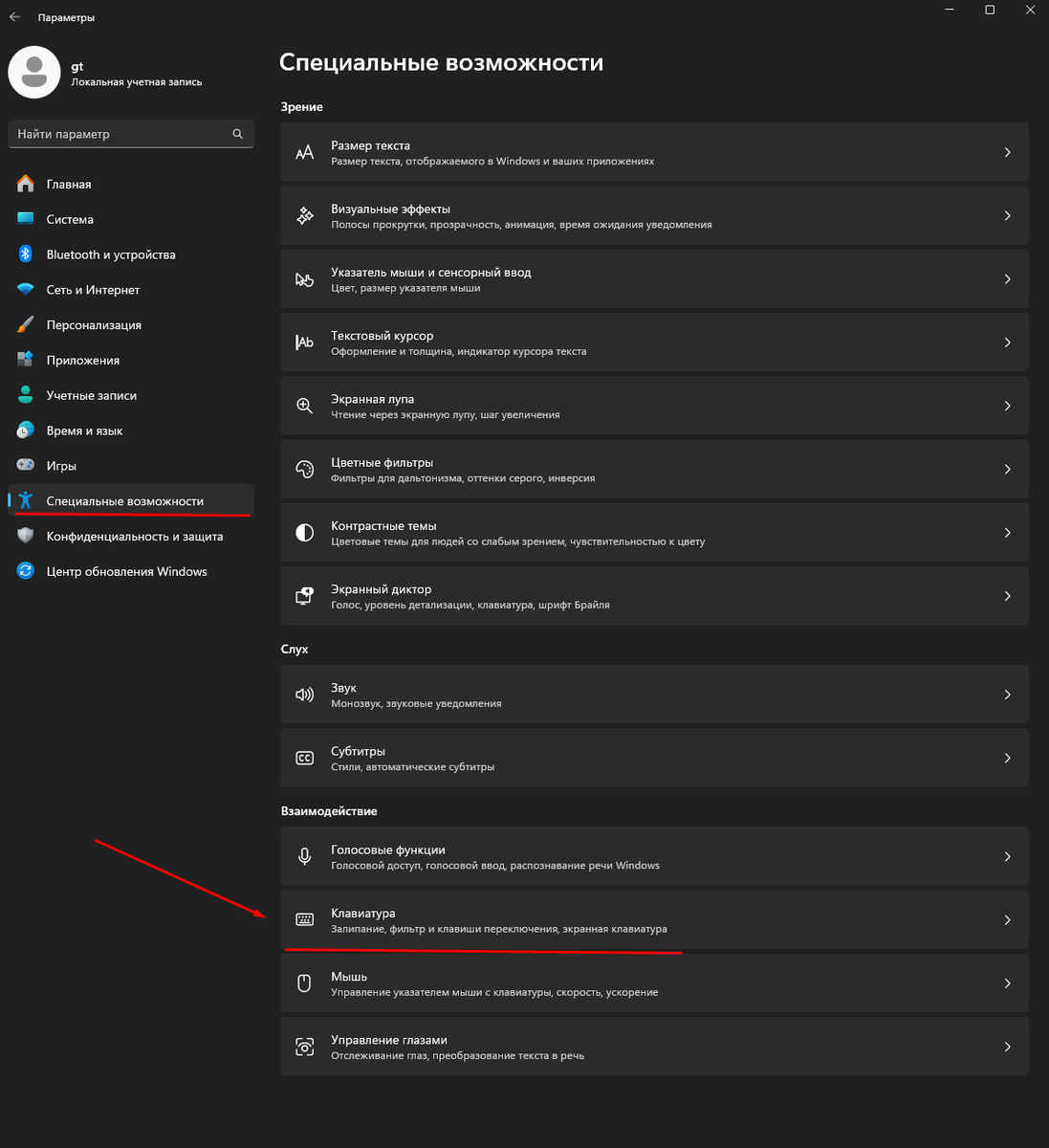Open Управление глазами settings
1049x1148 pixels.
[654, 1047]
